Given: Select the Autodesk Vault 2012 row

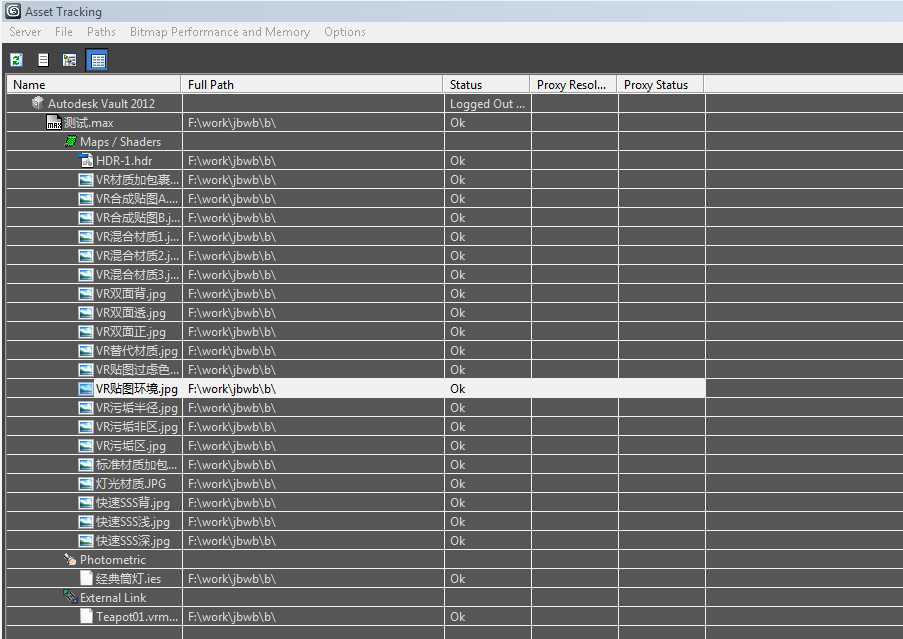Looking at the screenshot, I should click(356, 104).
